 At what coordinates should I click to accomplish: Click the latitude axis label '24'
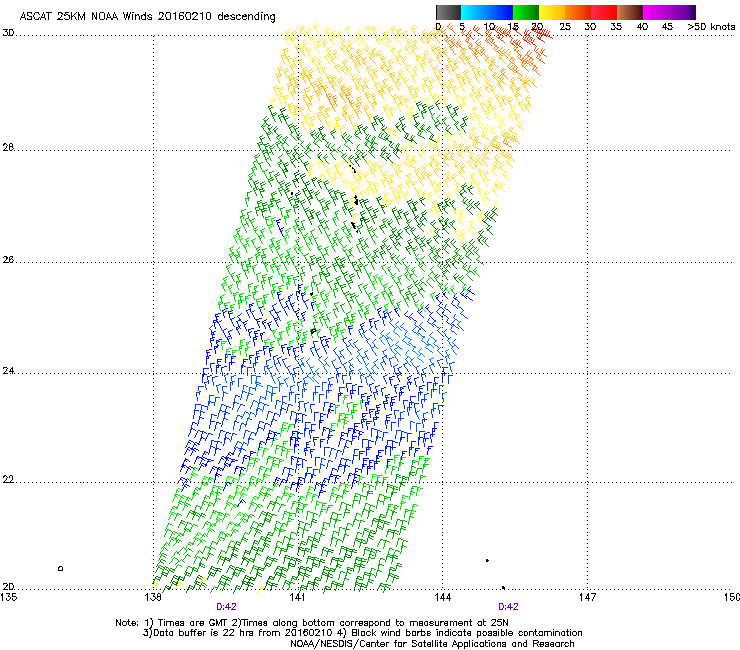click(x=8, y=371)
